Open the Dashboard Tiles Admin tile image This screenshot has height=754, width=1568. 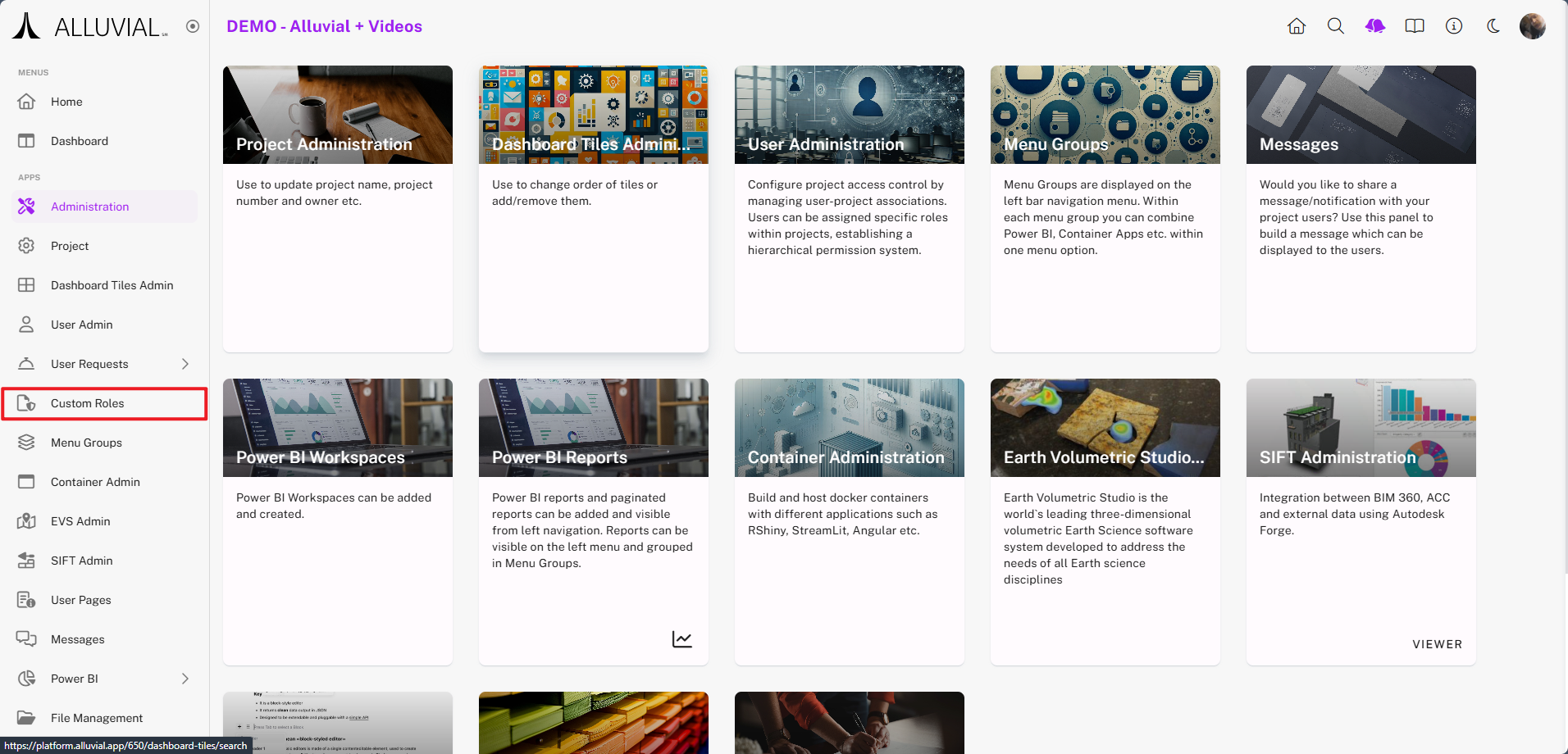(x=594, y=115)
